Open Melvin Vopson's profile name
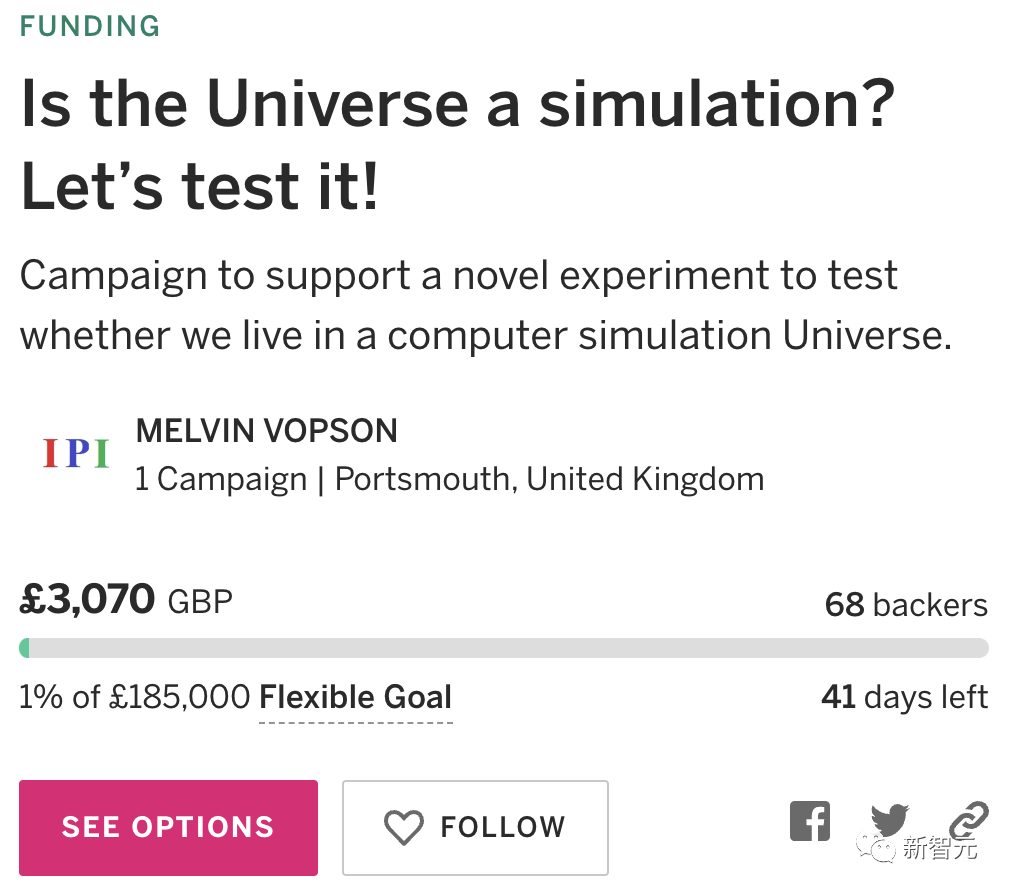1010x892 pixels. 266,431
